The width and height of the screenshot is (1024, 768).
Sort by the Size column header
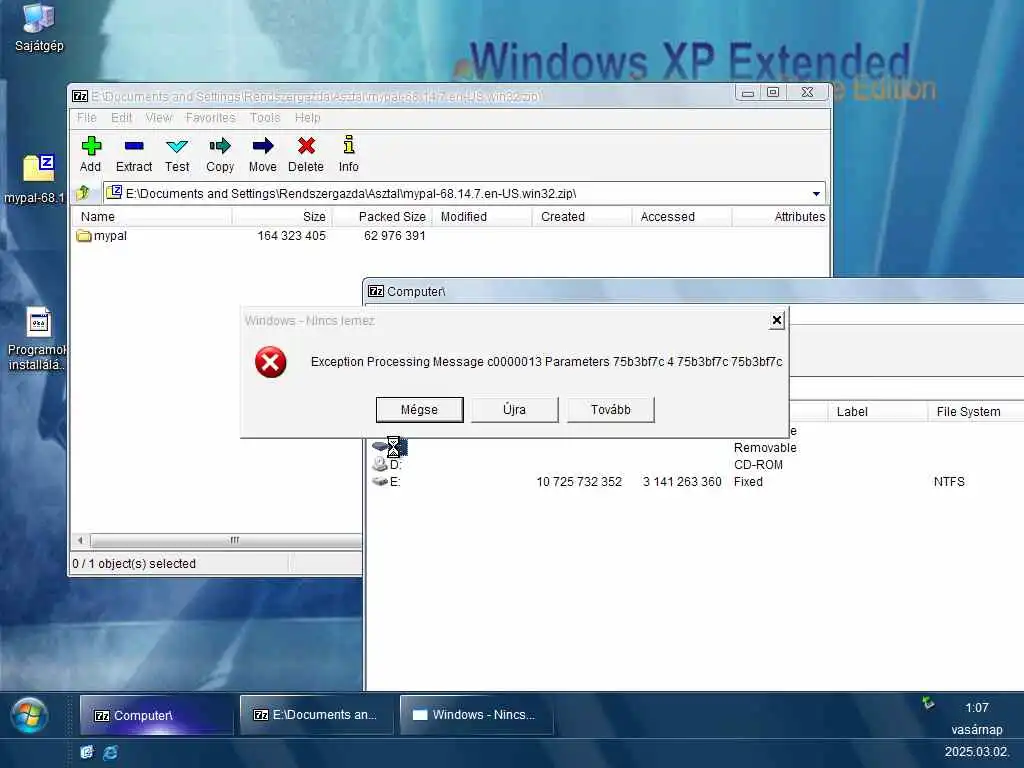[x=282, y=217]
